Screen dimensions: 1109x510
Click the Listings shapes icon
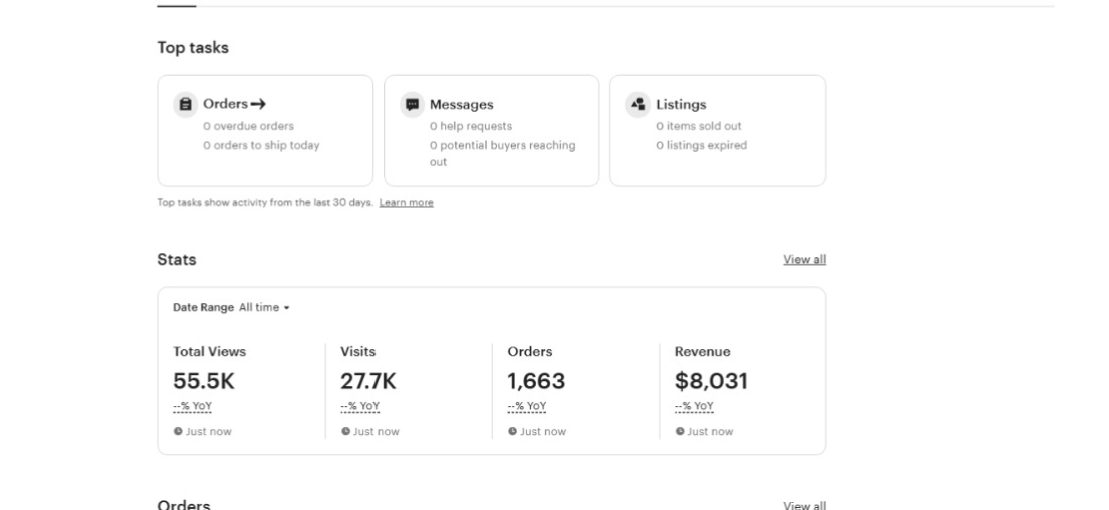pos(638,104)
